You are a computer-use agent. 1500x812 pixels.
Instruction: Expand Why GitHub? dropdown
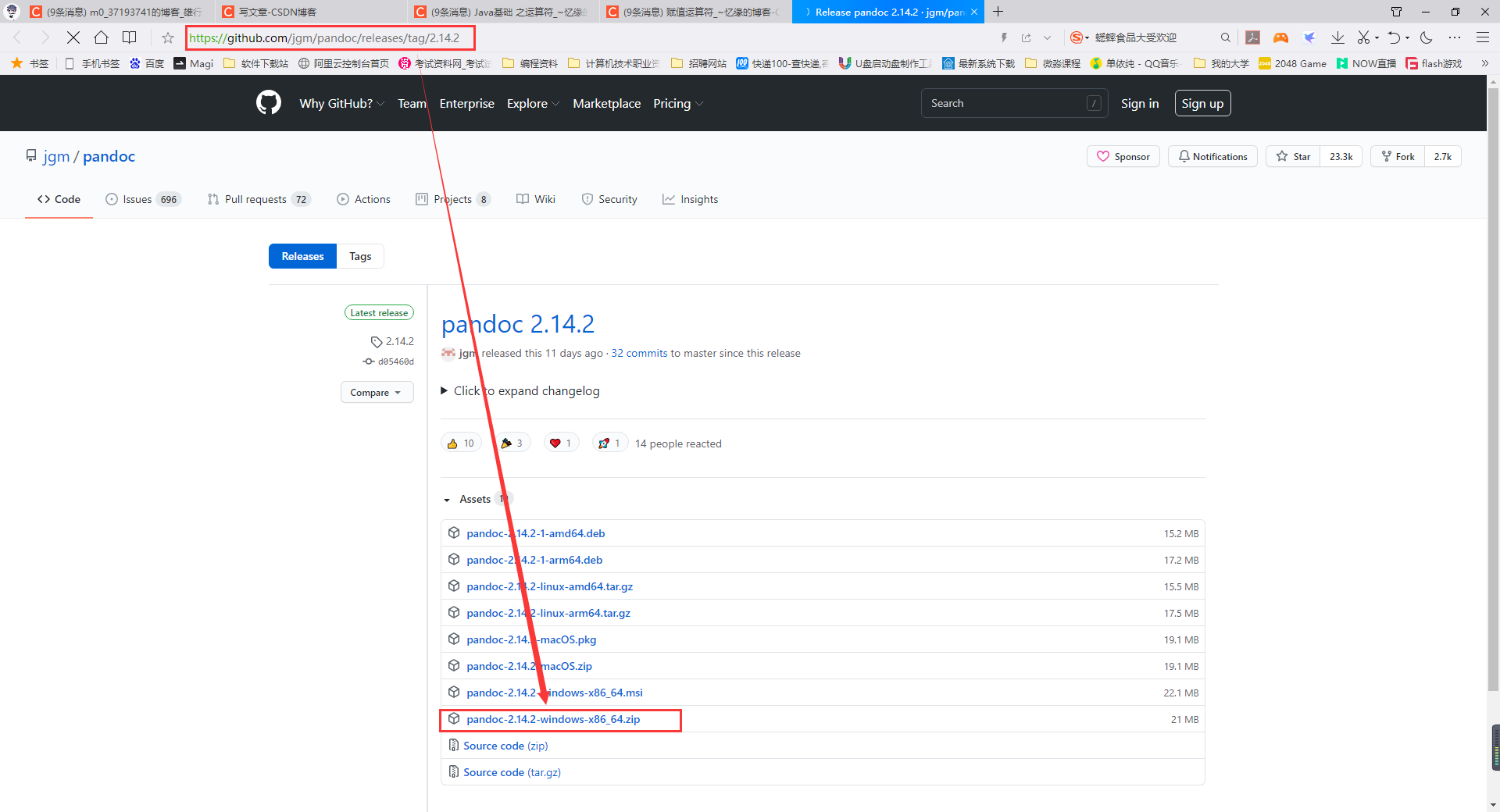pyautogui.click(x=342, y=103)
